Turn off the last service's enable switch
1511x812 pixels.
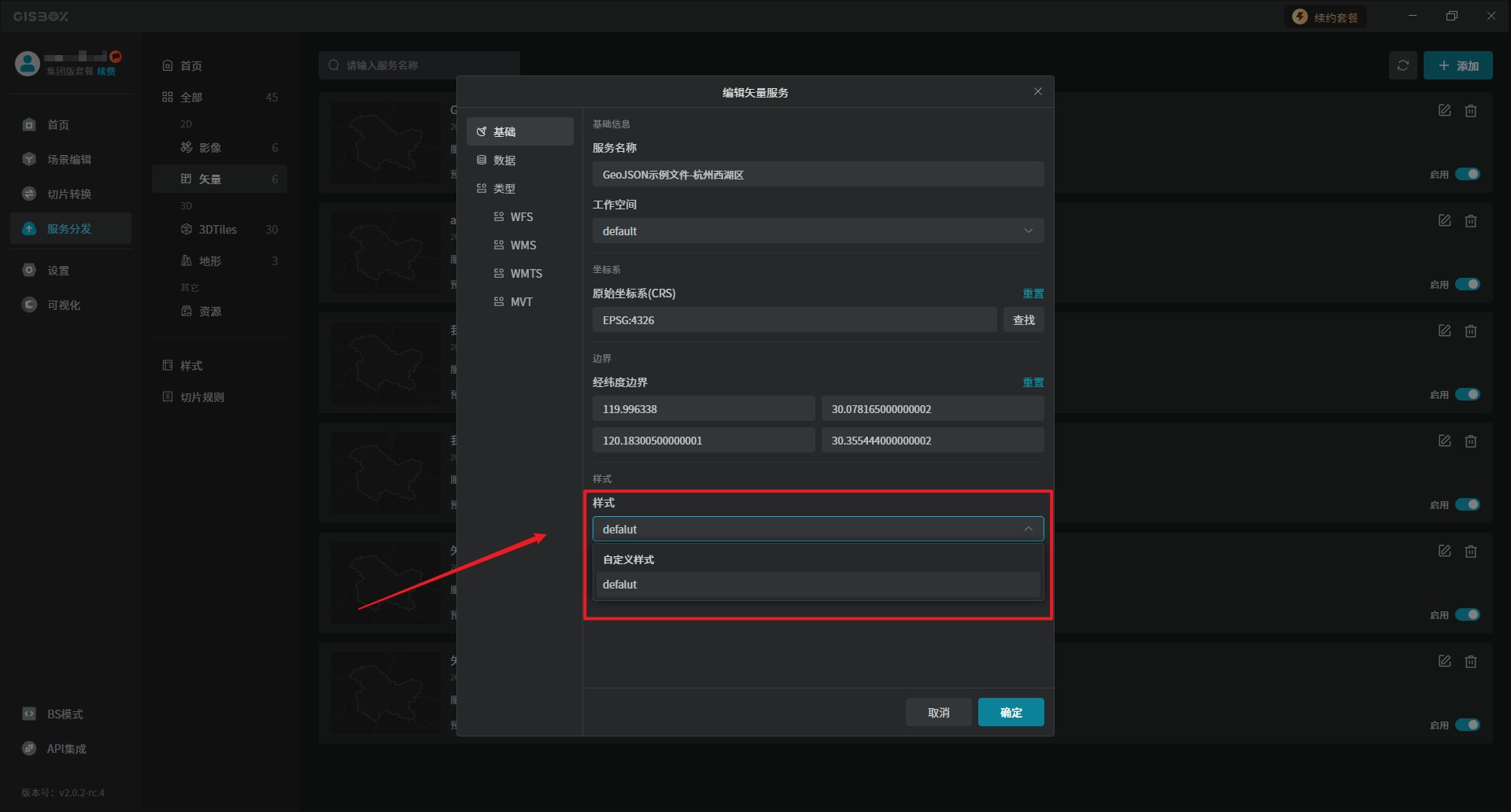1467,725
